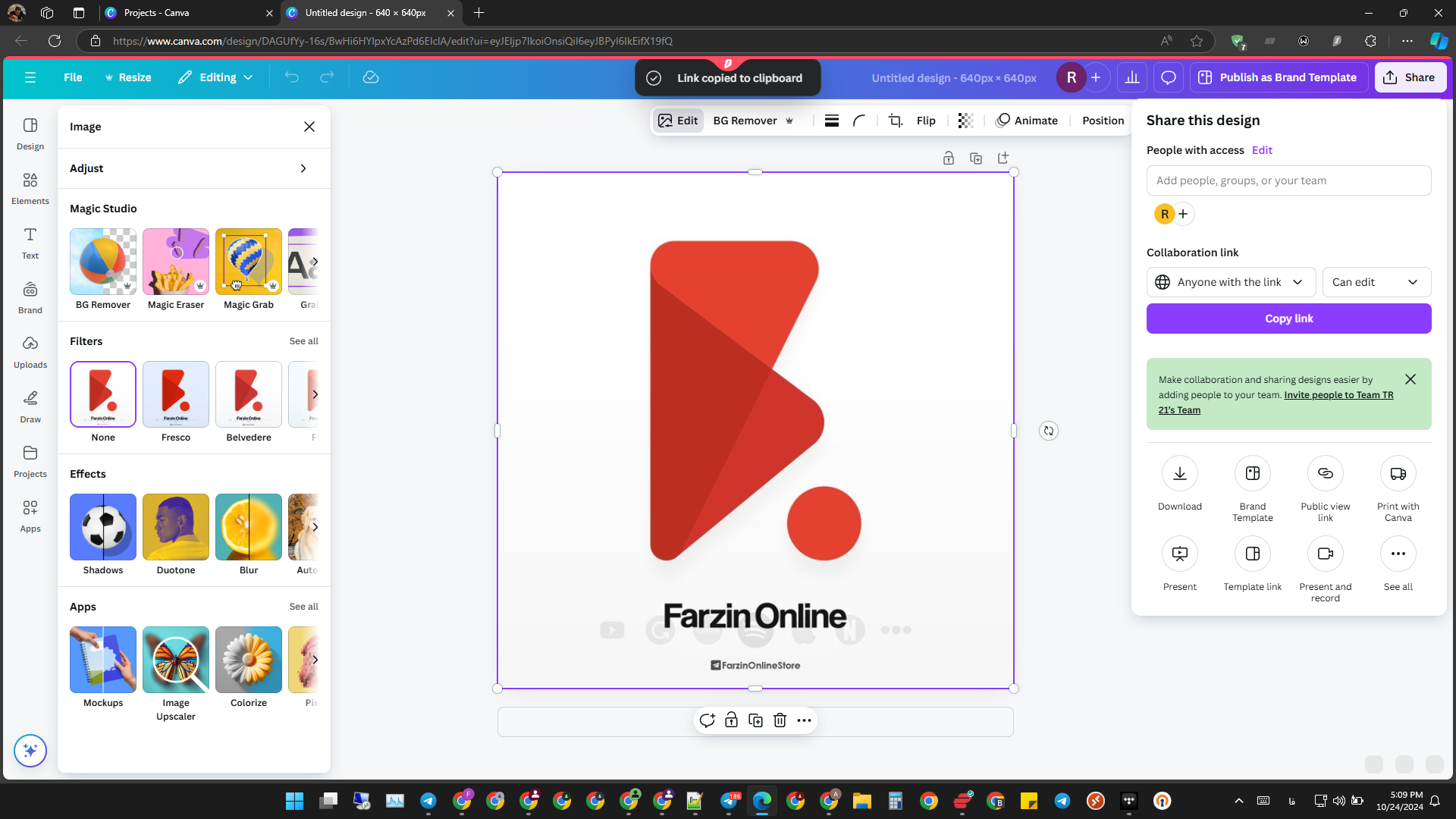Open the border style lines icon

tap(832, 121)
